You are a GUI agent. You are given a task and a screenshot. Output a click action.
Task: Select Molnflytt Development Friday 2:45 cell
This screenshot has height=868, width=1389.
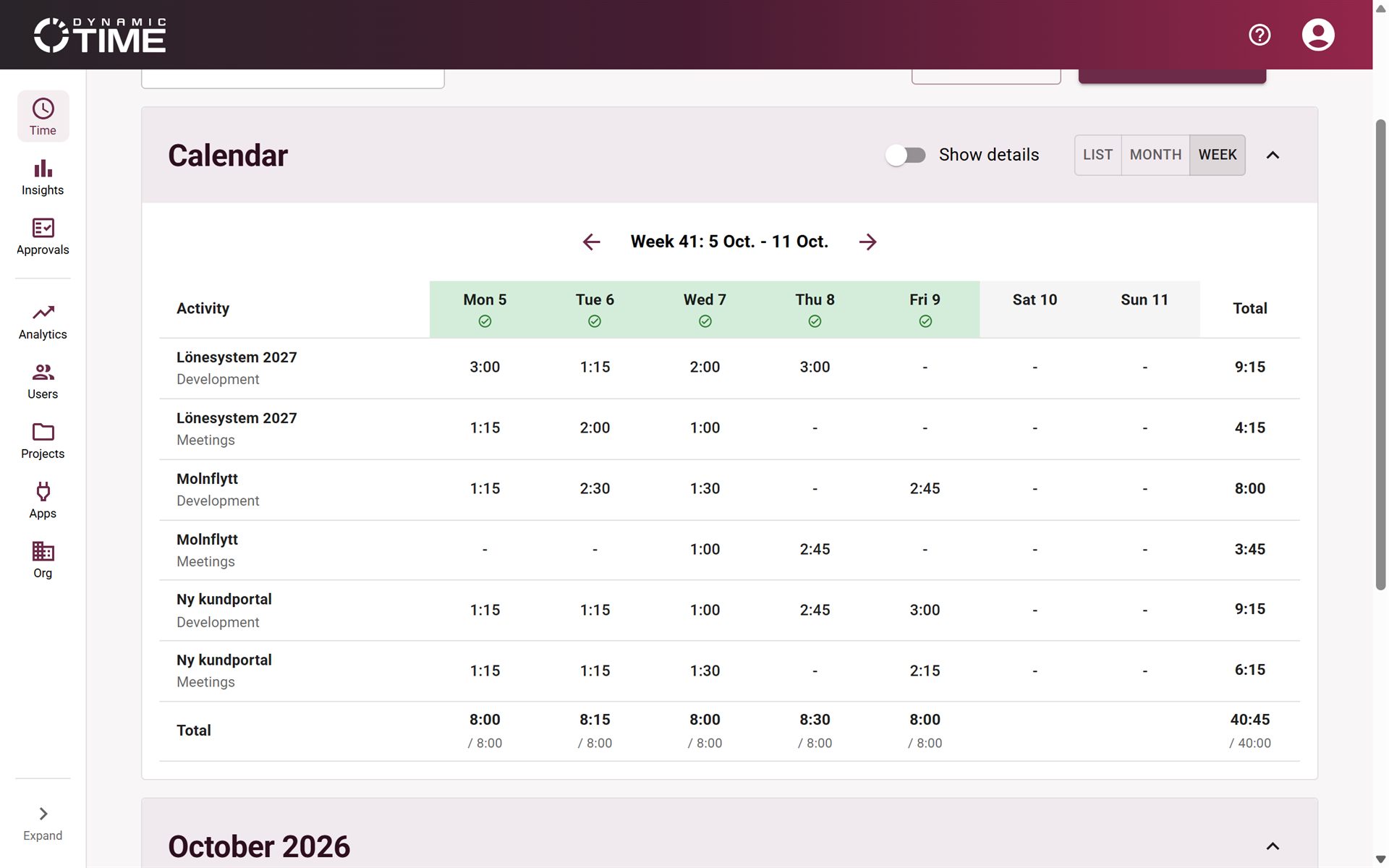coord(925,489)
